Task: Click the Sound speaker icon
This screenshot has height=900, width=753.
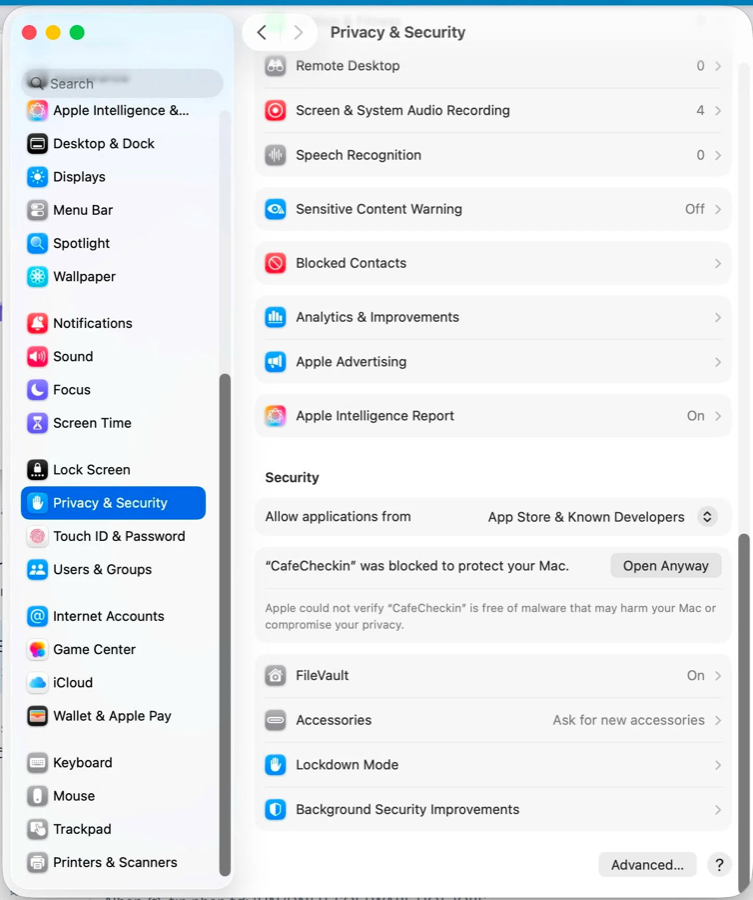Action: click(37, 356)
